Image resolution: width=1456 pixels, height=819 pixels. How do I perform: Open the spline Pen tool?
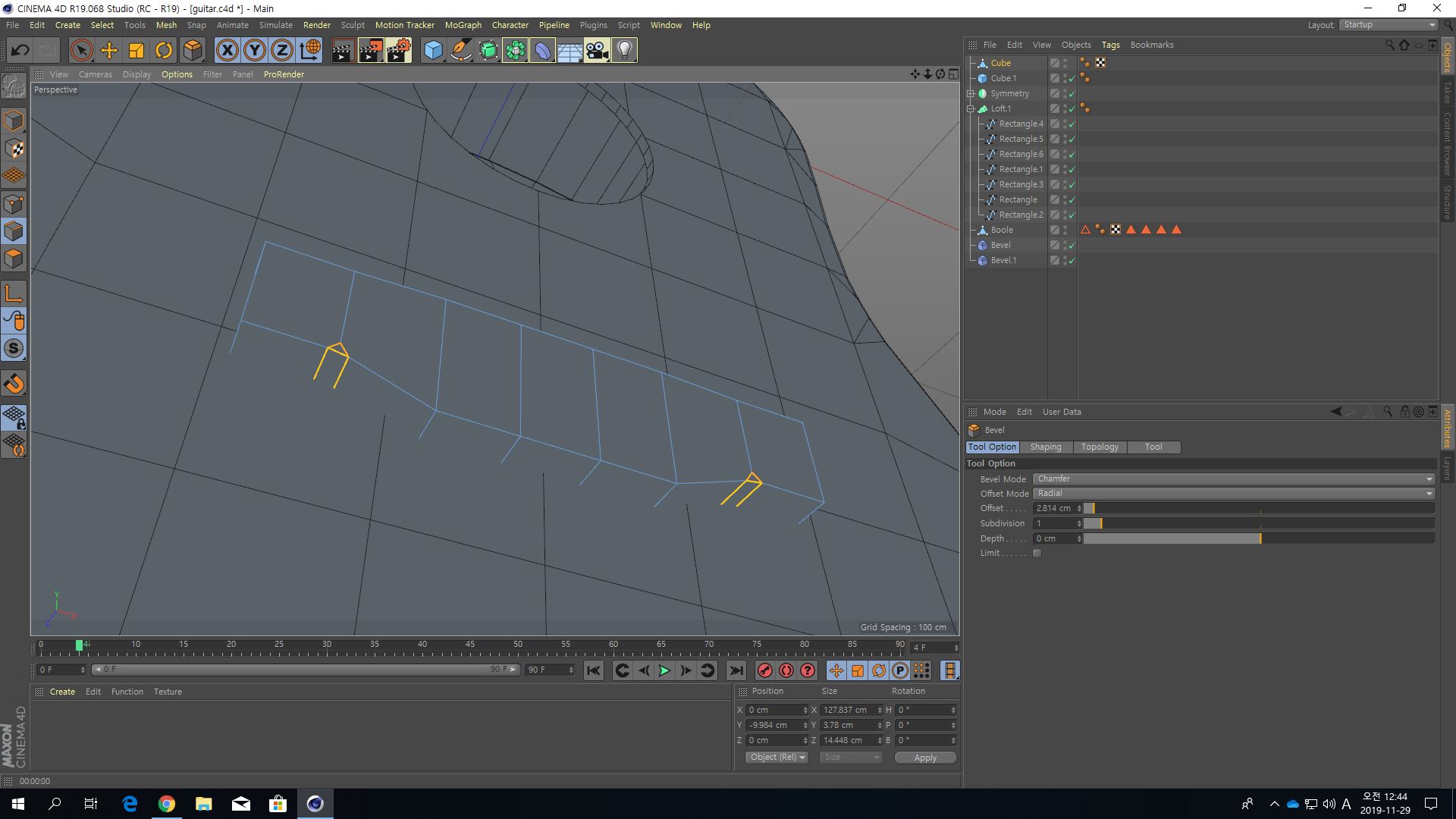point(460,50)
